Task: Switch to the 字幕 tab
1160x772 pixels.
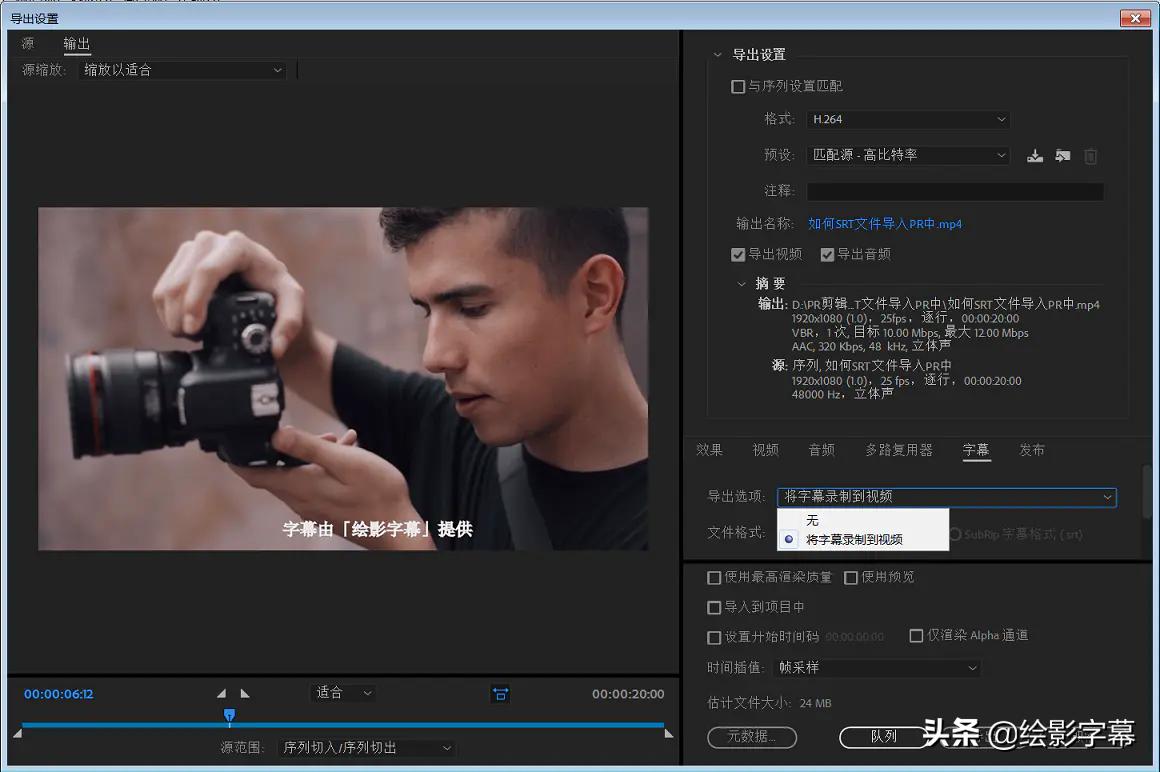Action: [x=976, y=450]
